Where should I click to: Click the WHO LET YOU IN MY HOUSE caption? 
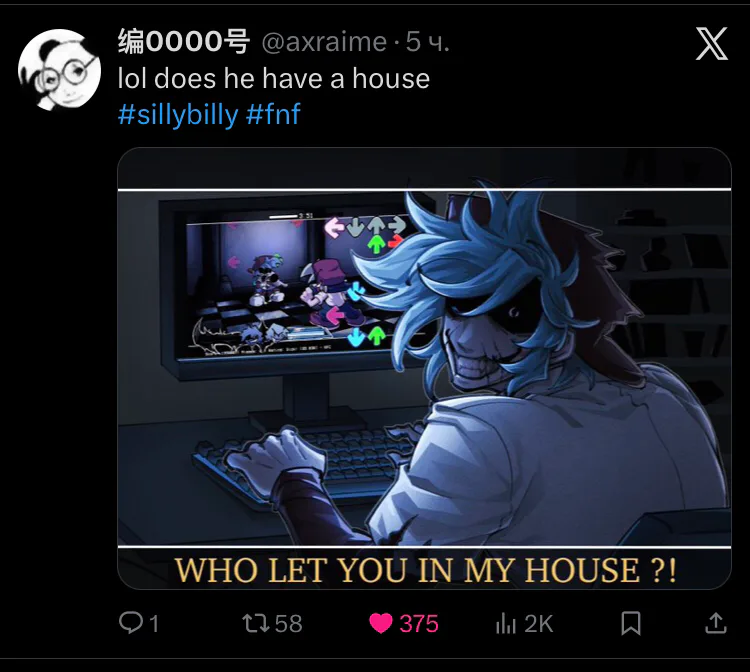point(425,570)
